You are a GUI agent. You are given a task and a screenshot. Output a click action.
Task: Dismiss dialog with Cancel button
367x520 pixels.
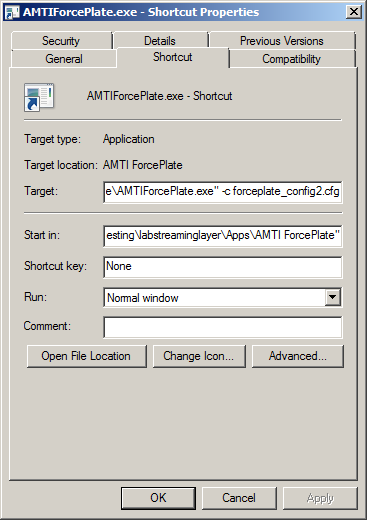[x=239, y=498]
